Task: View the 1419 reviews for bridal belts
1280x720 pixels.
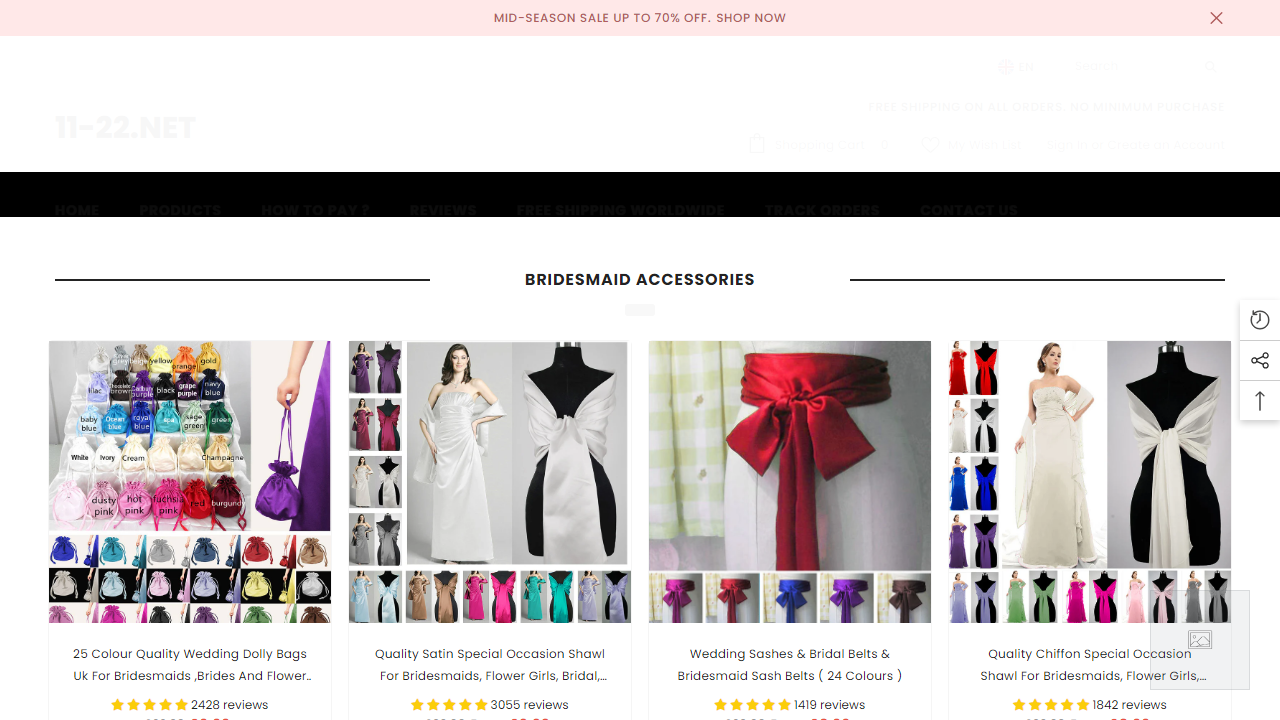Action: tap(829, 705)
